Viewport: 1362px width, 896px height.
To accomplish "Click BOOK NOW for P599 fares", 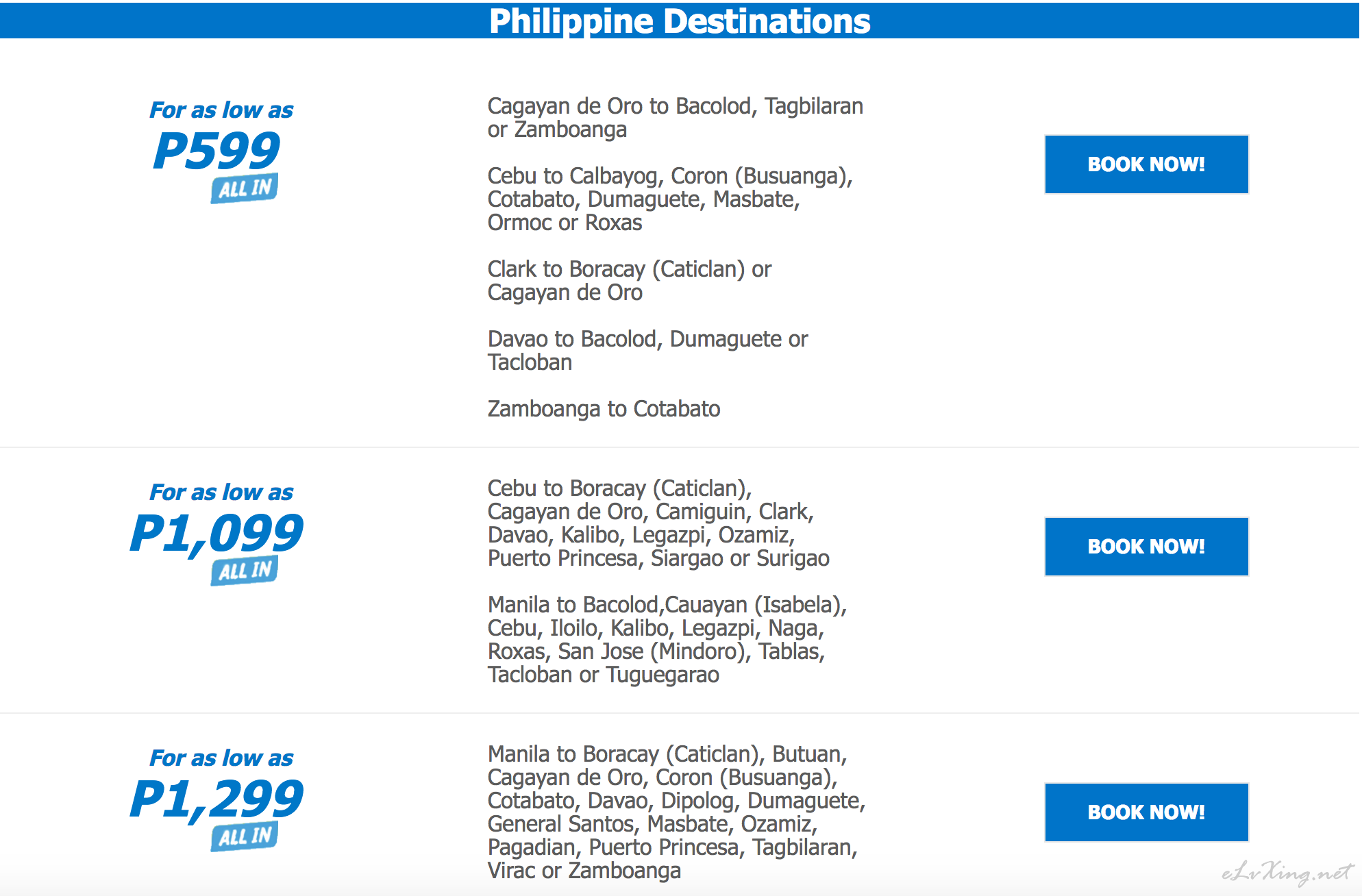I will [1146, 164].
